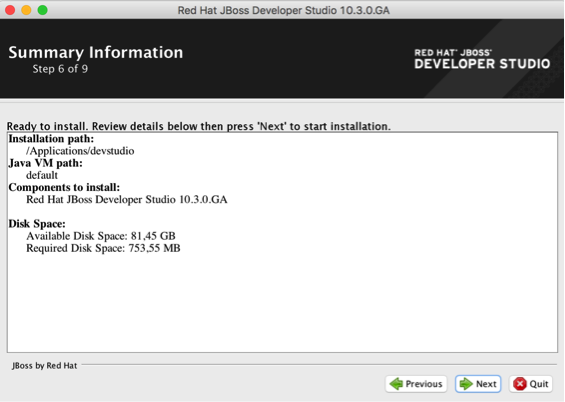
Task: Click the Available Disk Space line
Action: (101, 236)
